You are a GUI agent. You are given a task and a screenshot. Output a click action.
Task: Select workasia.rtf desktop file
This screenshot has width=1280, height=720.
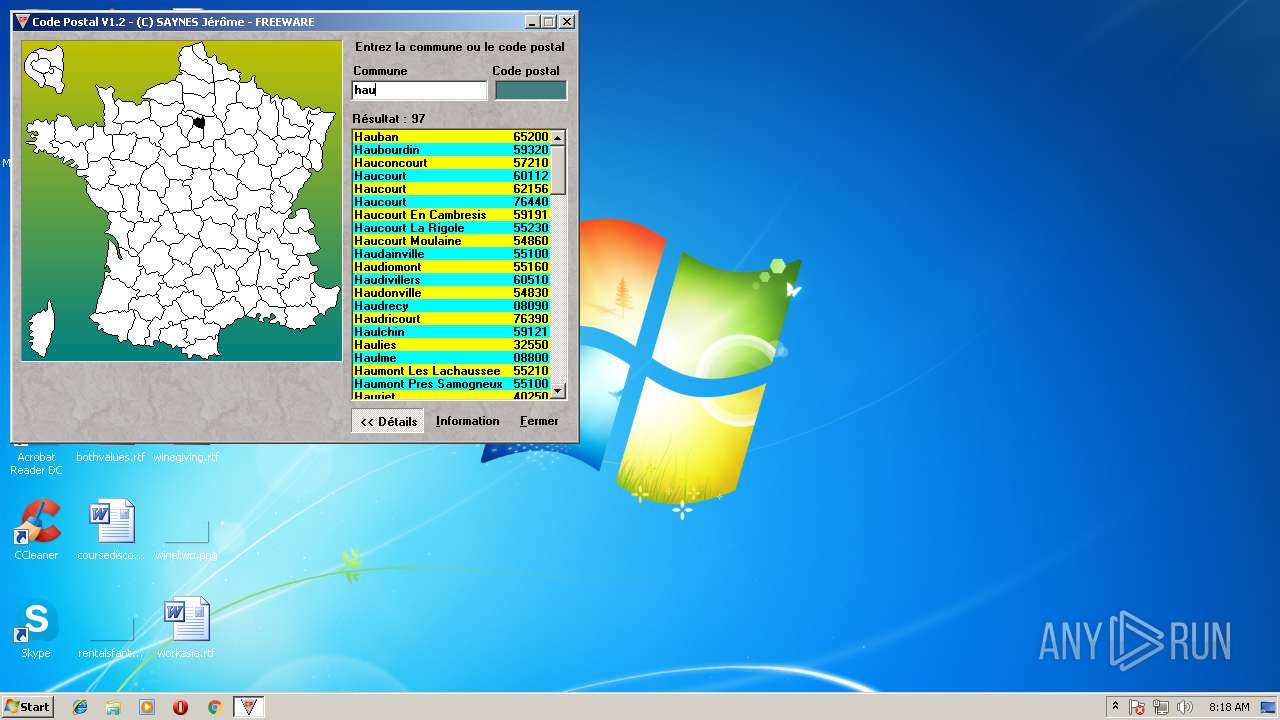point(187,628)
